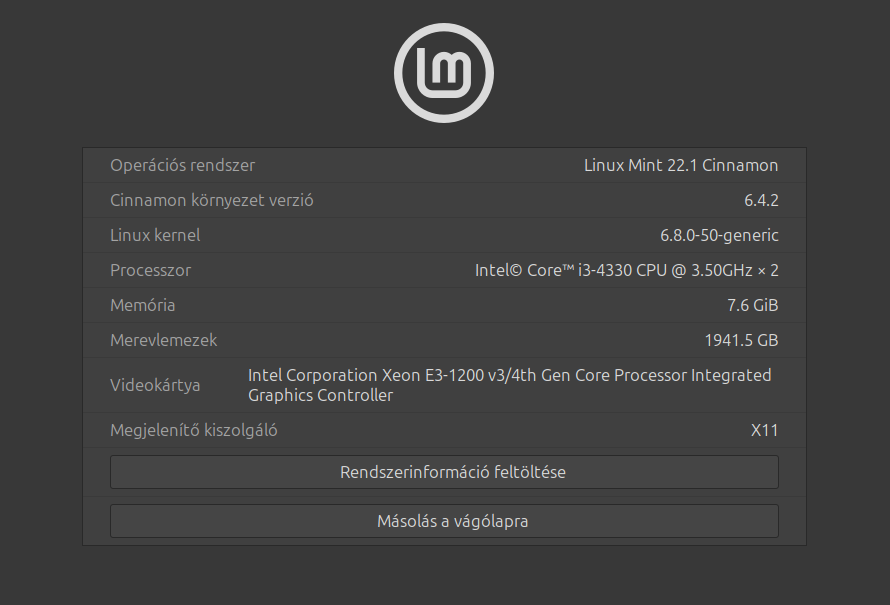
Task: Select the Intel Core i3-4330 CPU value
Action: pyautogui.click(x=627, y=270)
